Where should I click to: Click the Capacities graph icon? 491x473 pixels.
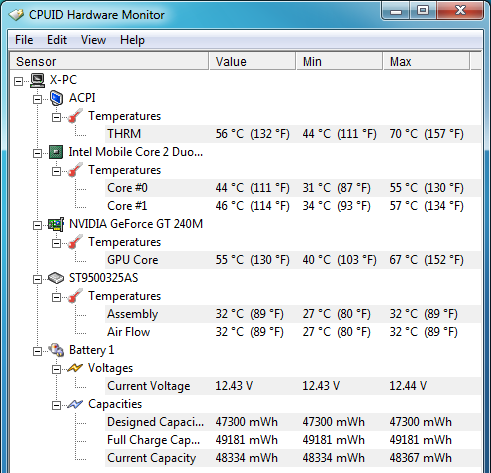(75, 404)
